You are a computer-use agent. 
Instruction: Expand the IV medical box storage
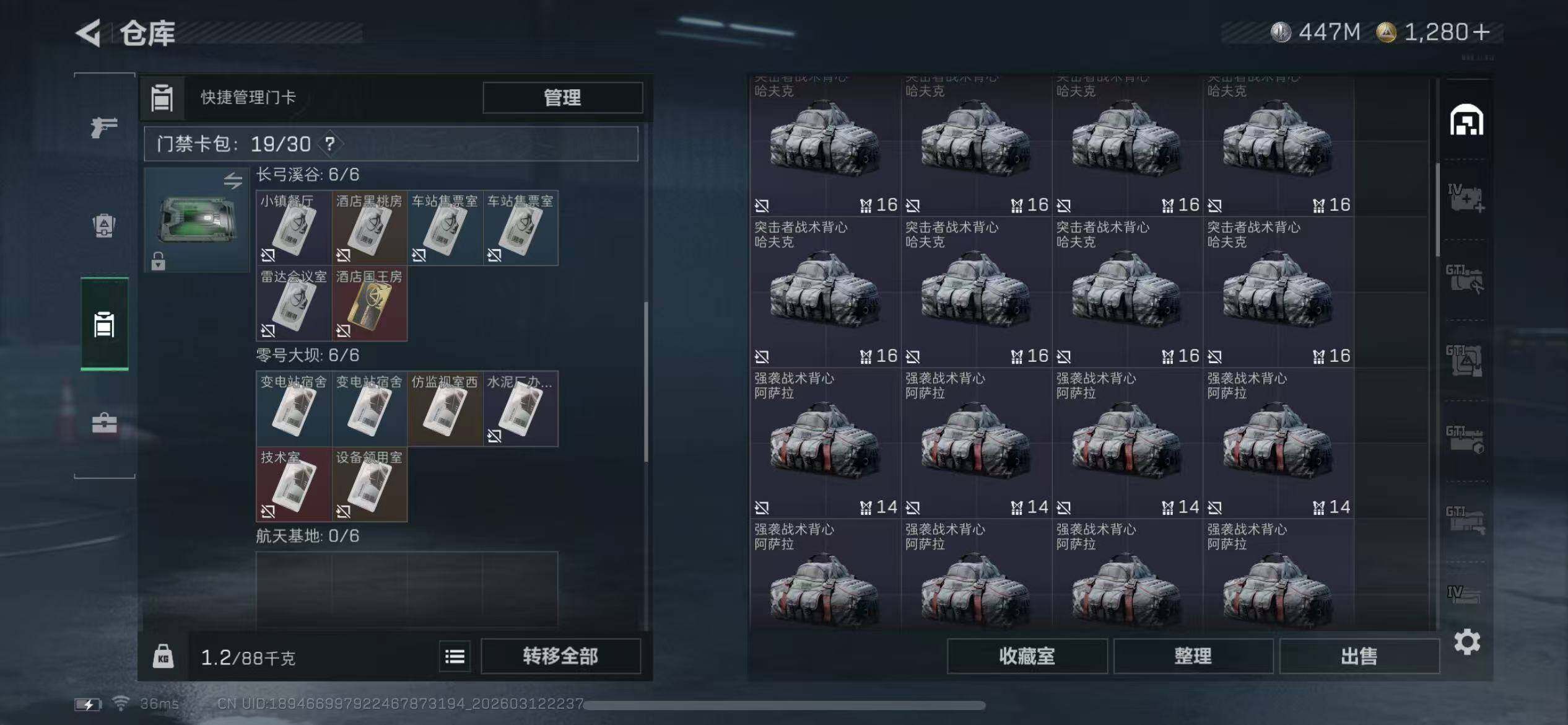click(x=1465, y=198)
